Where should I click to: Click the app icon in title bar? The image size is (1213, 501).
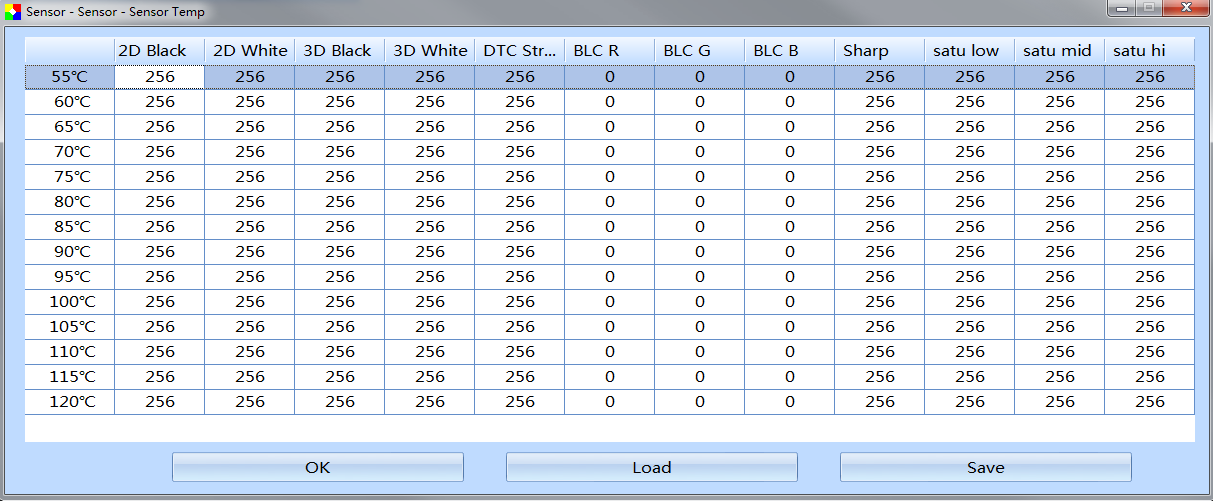tap(13, 12)
